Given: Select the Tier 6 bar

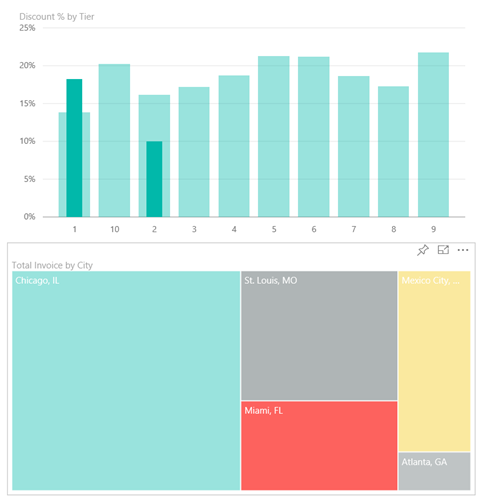Looking at the screenshot, I should pyautogui.click(x=314, y=137).
